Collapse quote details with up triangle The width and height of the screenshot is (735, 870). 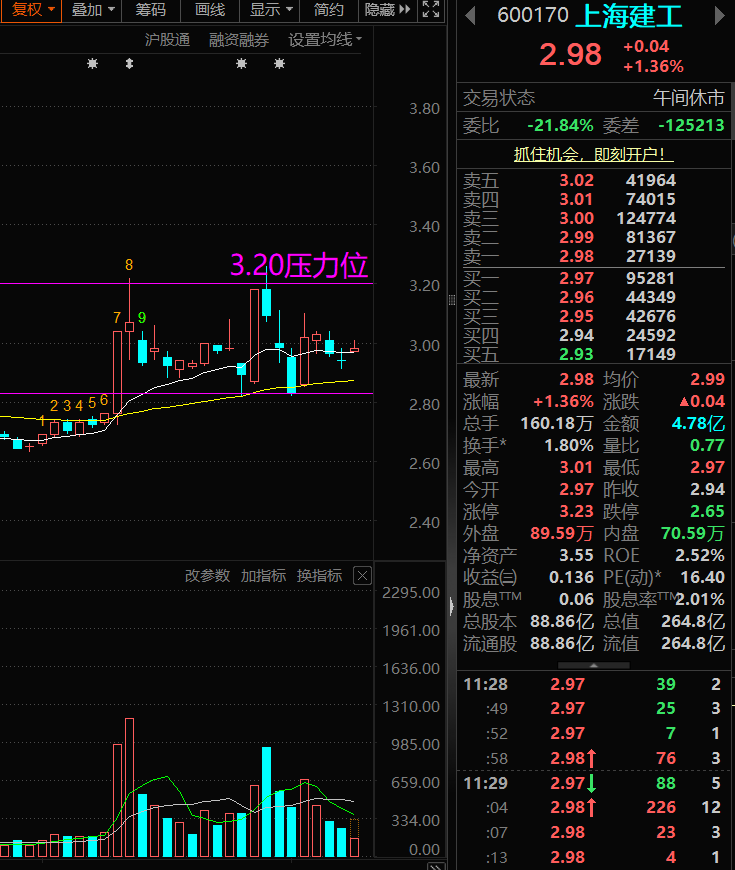594,665
